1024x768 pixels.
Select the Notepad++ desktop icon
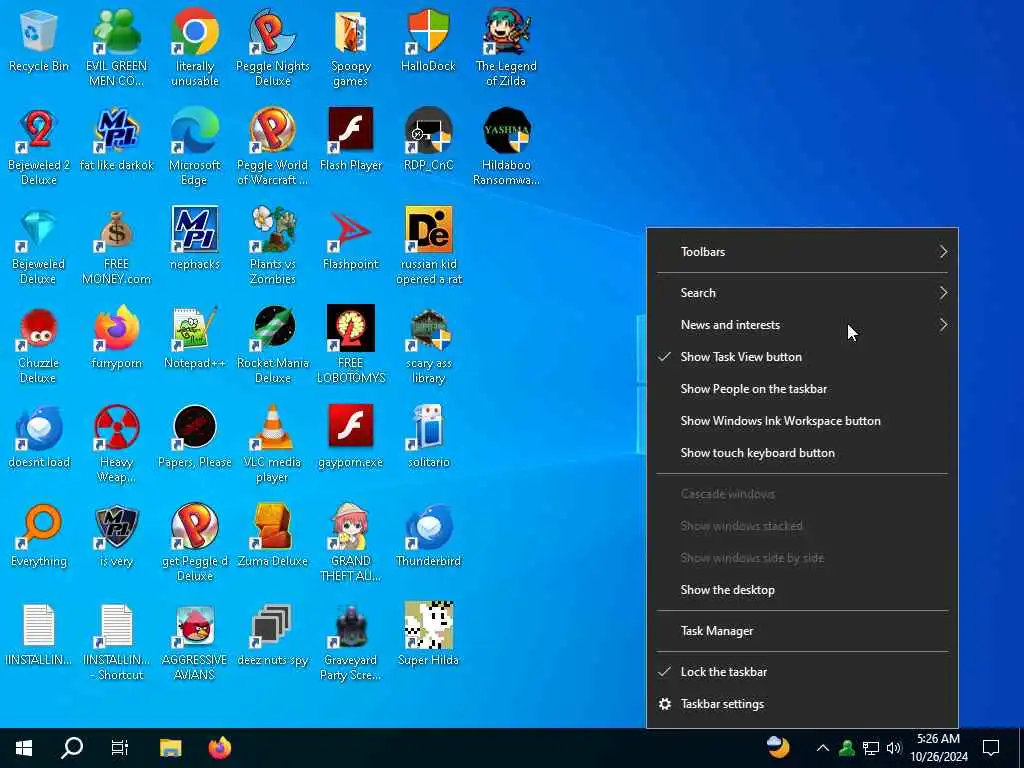tap(195, 328)
